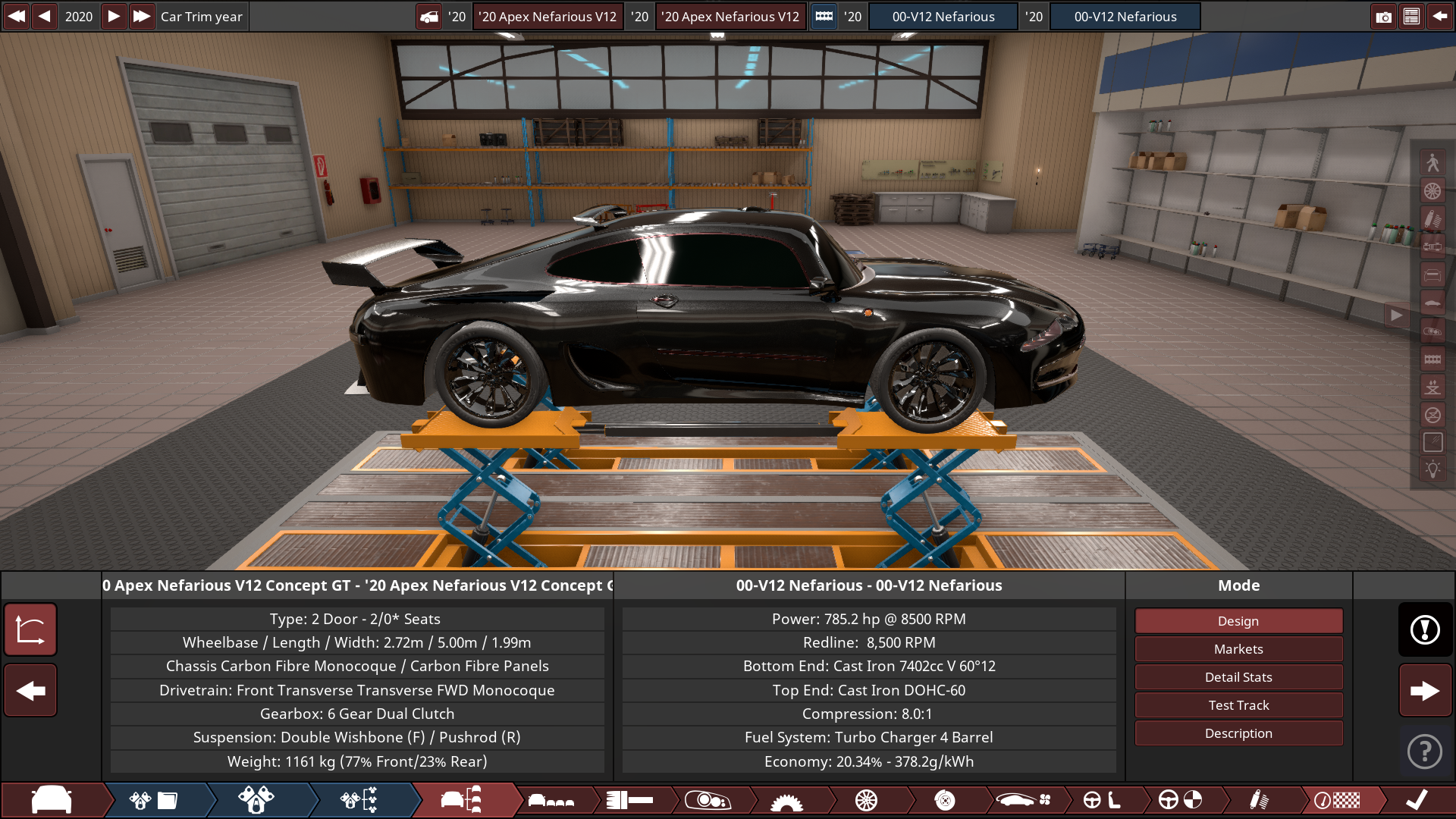Toggle the walking person view icon
Image resolution: width=1456 pixels, height=819 pixels.
pyautogui.click(x=1432, y=162)
